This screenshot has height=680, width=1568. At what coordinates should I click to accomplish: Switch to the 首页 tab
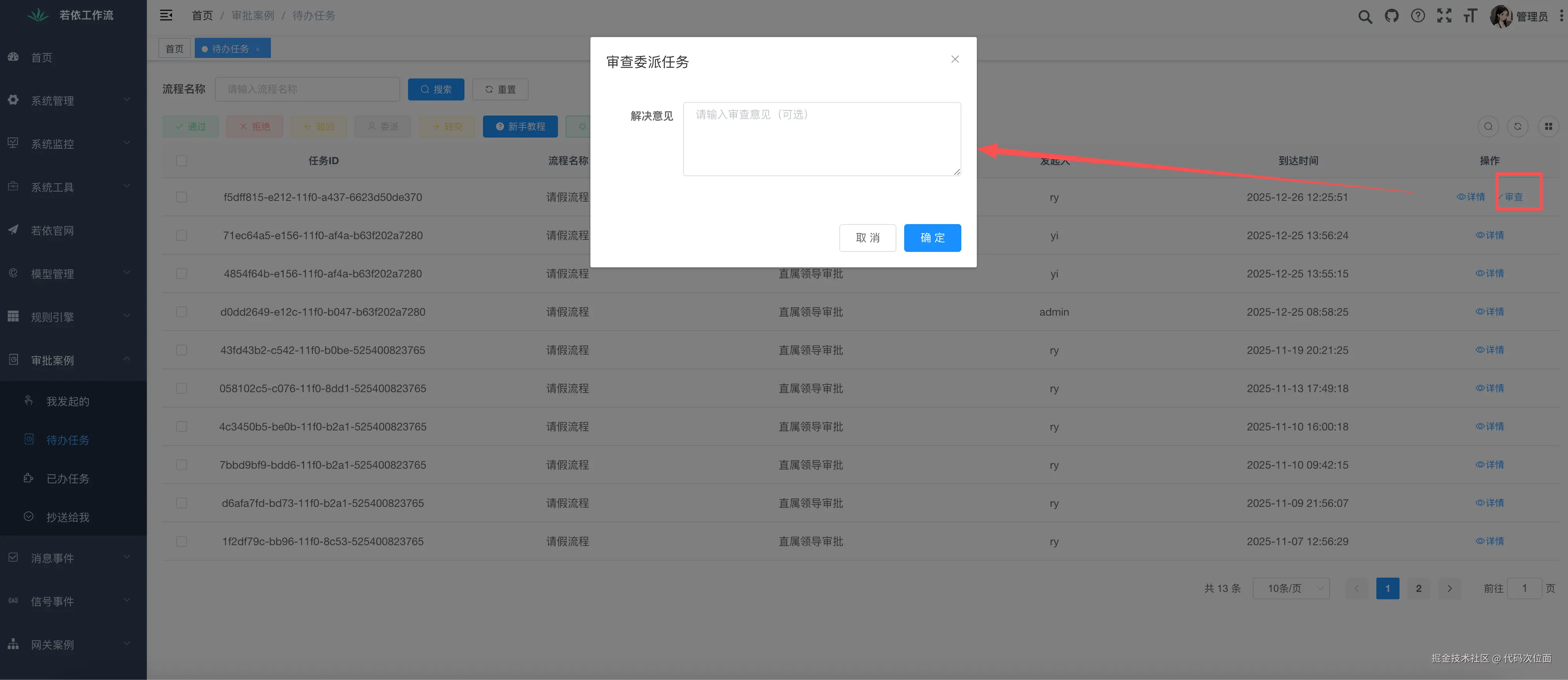click(174, 49)
